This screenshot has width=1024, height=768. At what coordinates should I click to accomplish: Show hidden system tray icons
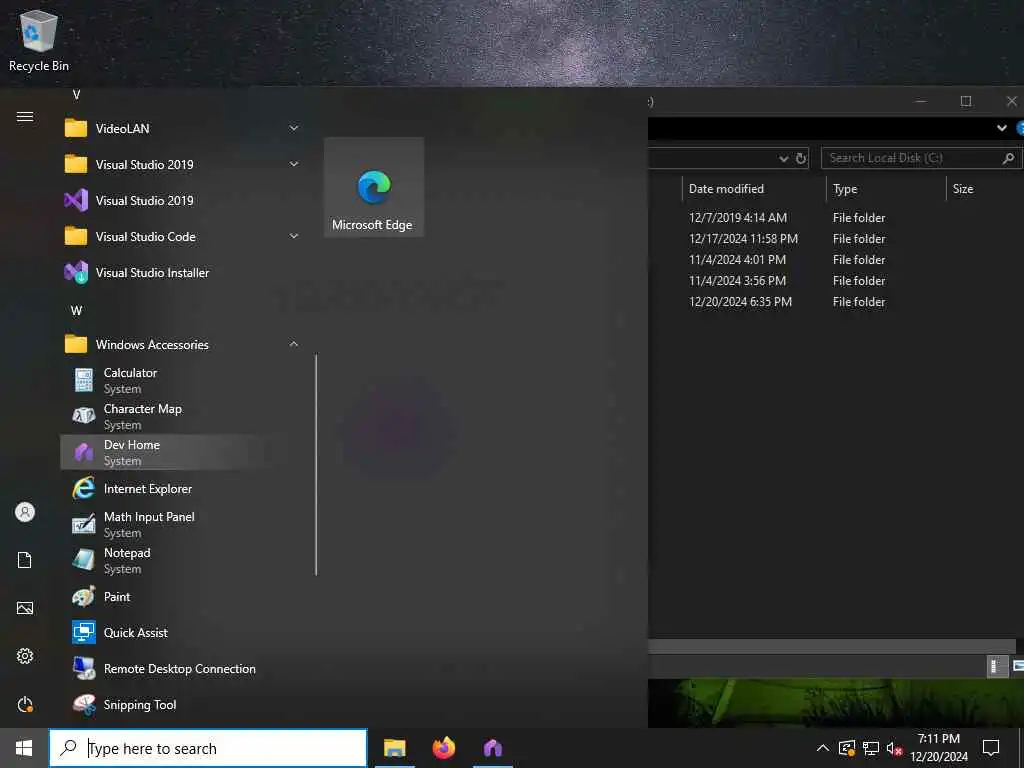click(823, 748)
